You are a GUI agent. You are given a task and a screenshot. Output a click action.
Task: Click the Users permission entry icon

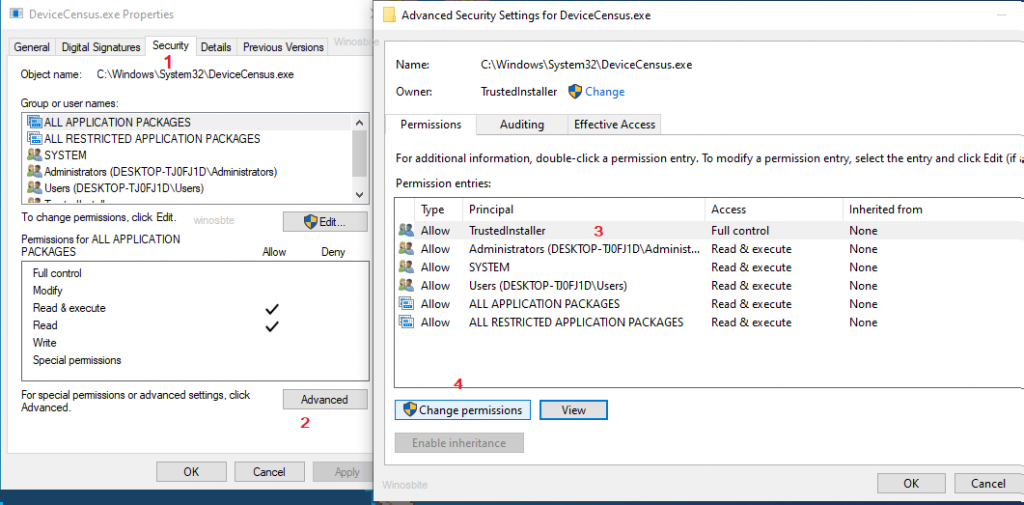pyautogui.click(x=406, y=286)
